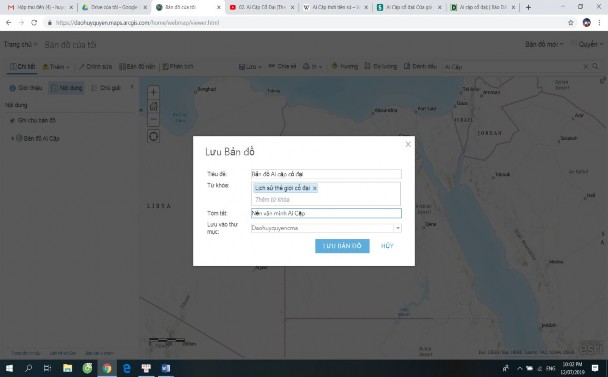Open File Explorer from taskbar
608x377 pixels.
67,368
